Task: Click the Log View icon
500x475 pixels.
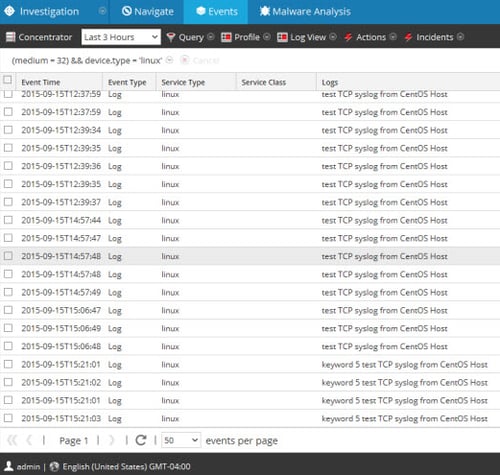Action: coord(282,37)
